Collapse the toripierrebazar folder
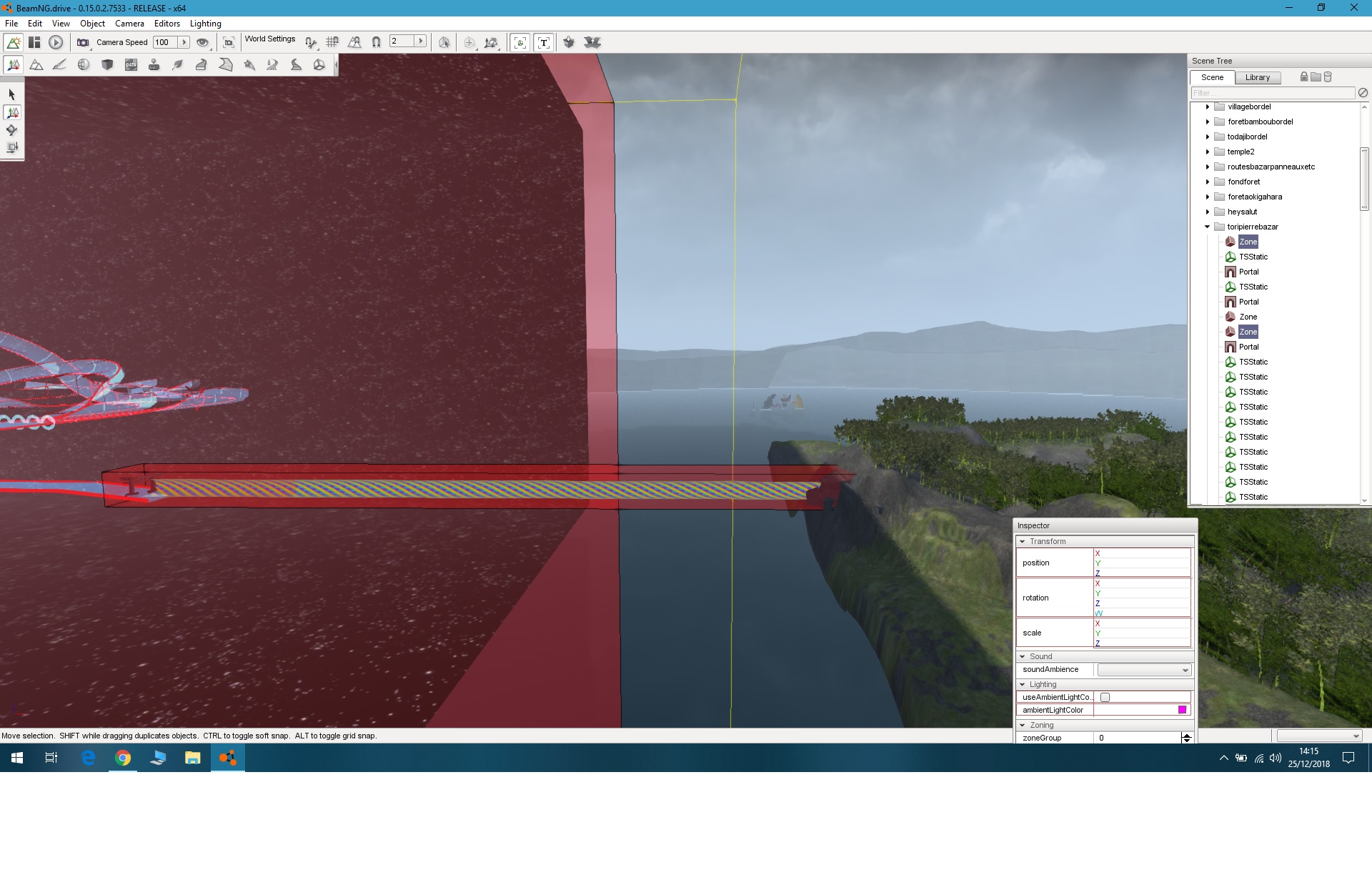The image size is (1372, 875). [1208, 227]
